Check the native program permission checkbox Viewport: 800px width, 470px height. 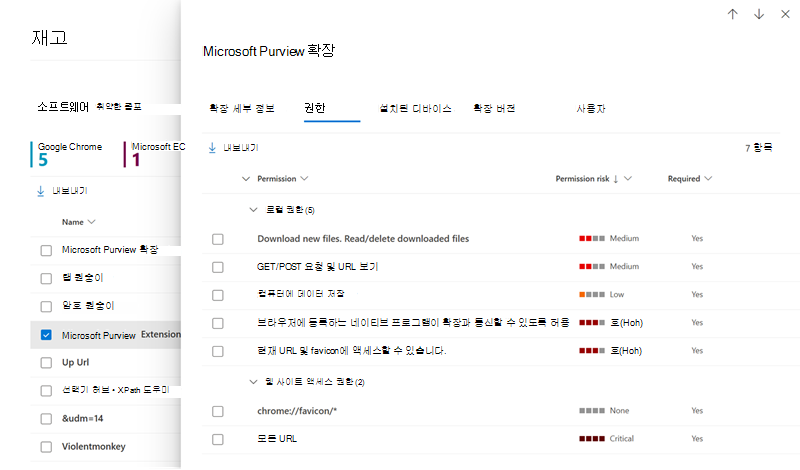click(x=218, y=323)
